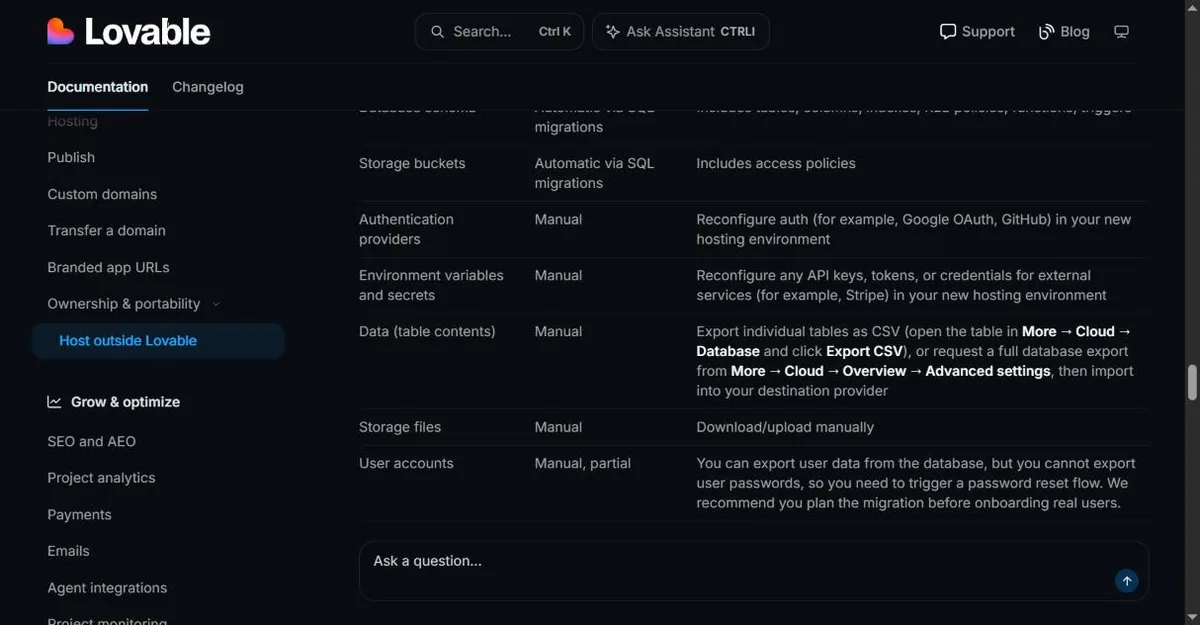The width and height of the screenshot is (1200, 625).
Task: Open Emails page in sidebar
Action: [69, 551]
